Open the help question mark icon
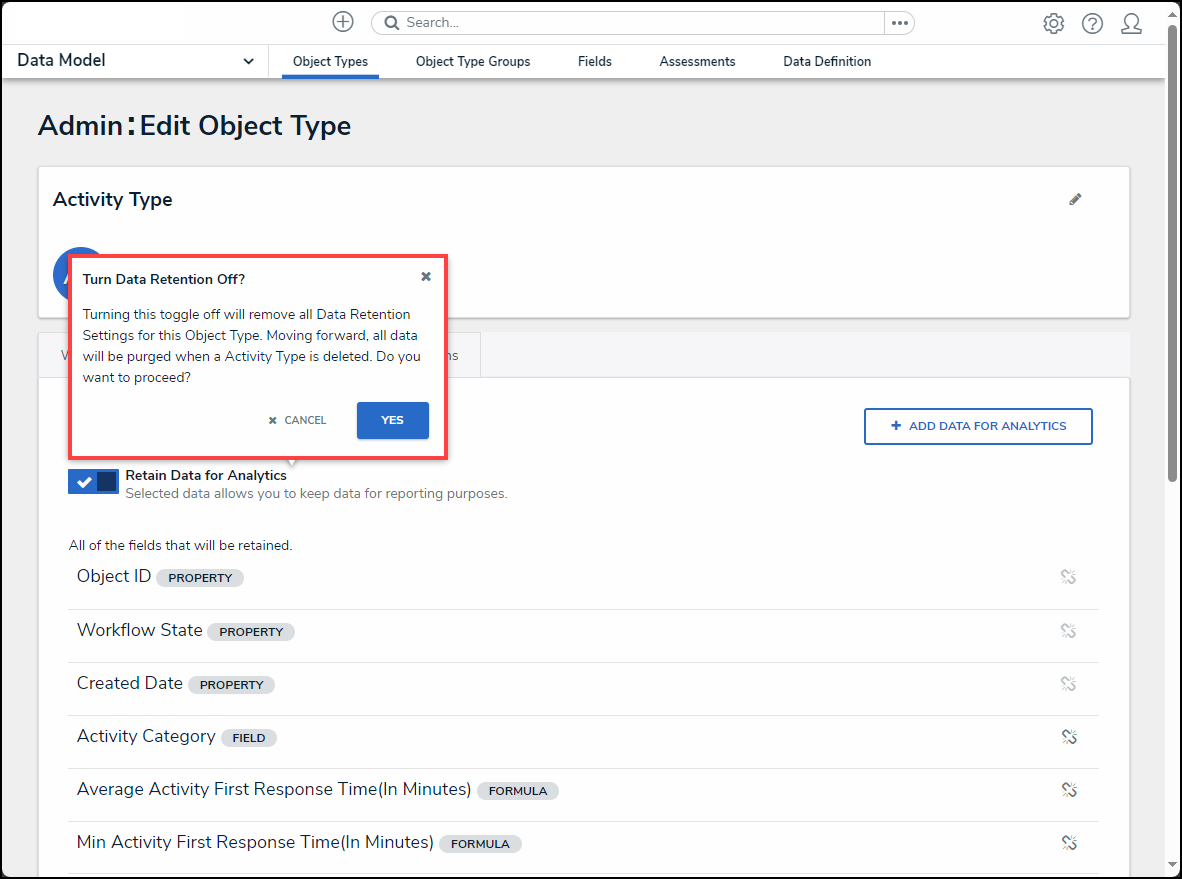The image size is (1182, 879). click(x=1092, y=23)
